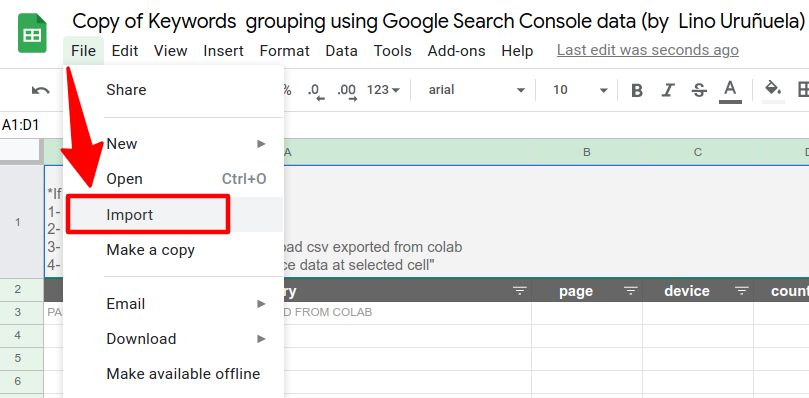Open the borders tool icon
This screenshot has height=398, width=809.
tap(803, 90)
